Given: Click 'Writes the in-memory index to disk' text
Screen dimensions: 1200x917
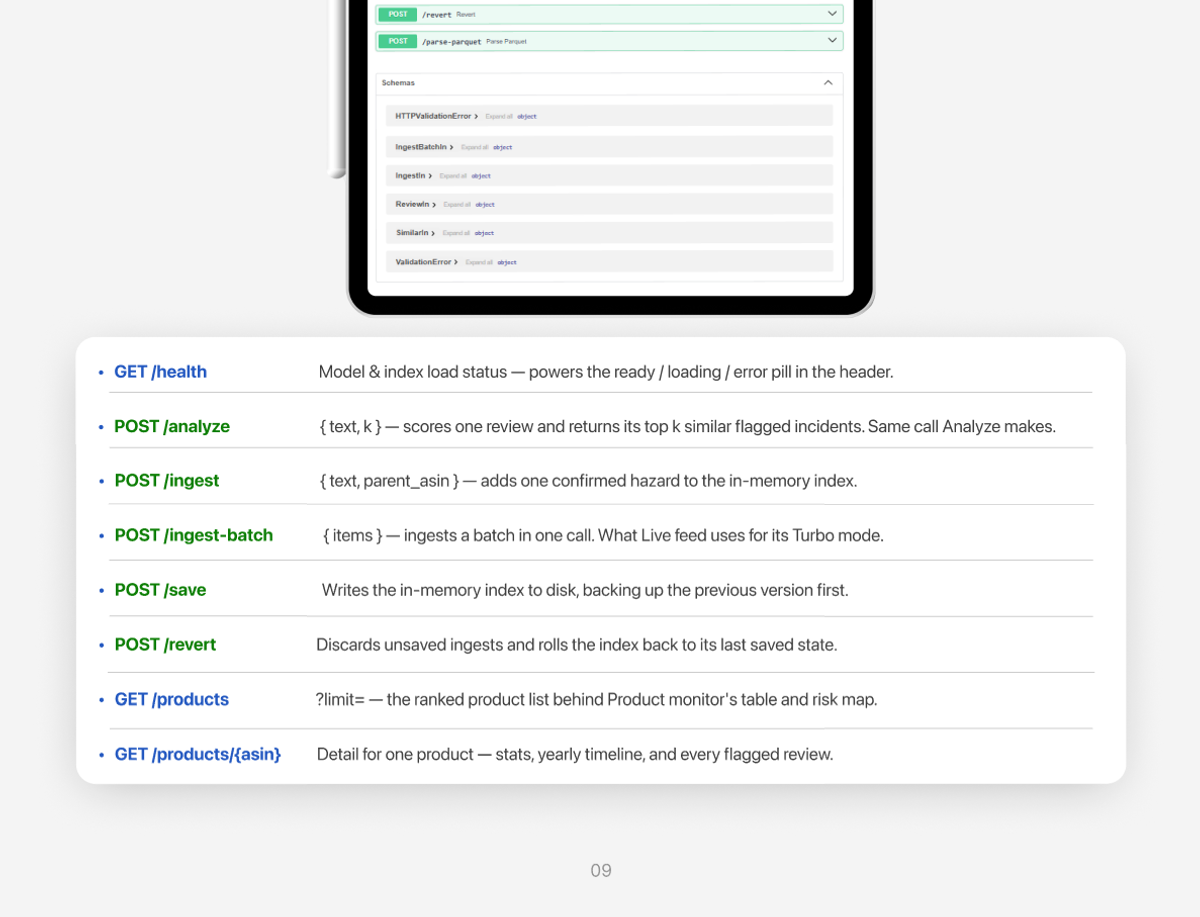Looking at the screenshot, I should [x=585, y=590].
